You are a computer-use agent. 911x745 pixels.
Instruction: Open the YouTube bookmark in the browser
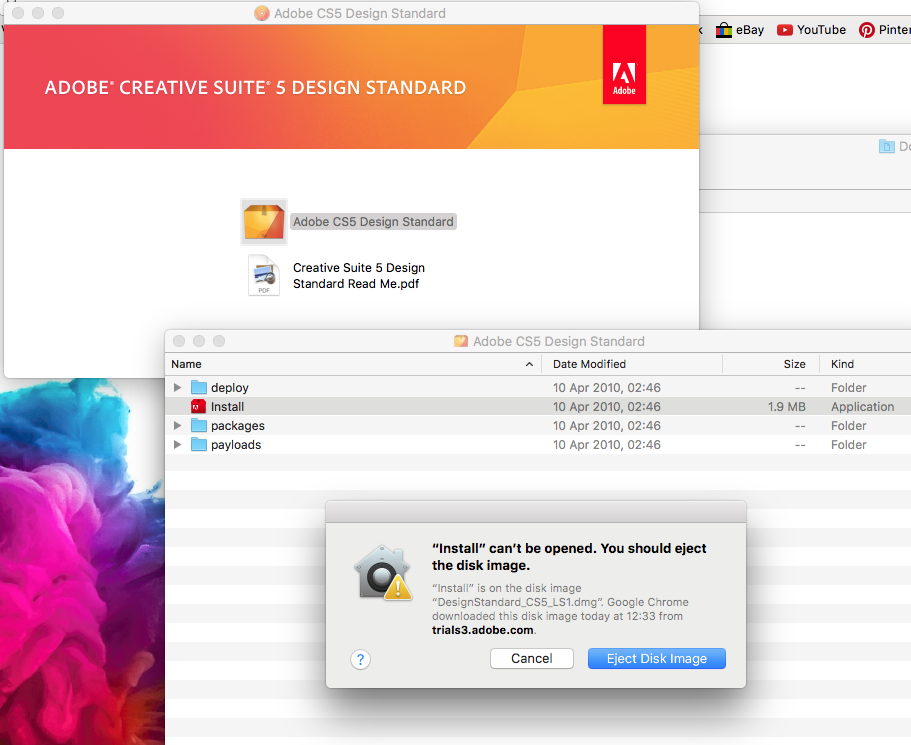point(811,30)
